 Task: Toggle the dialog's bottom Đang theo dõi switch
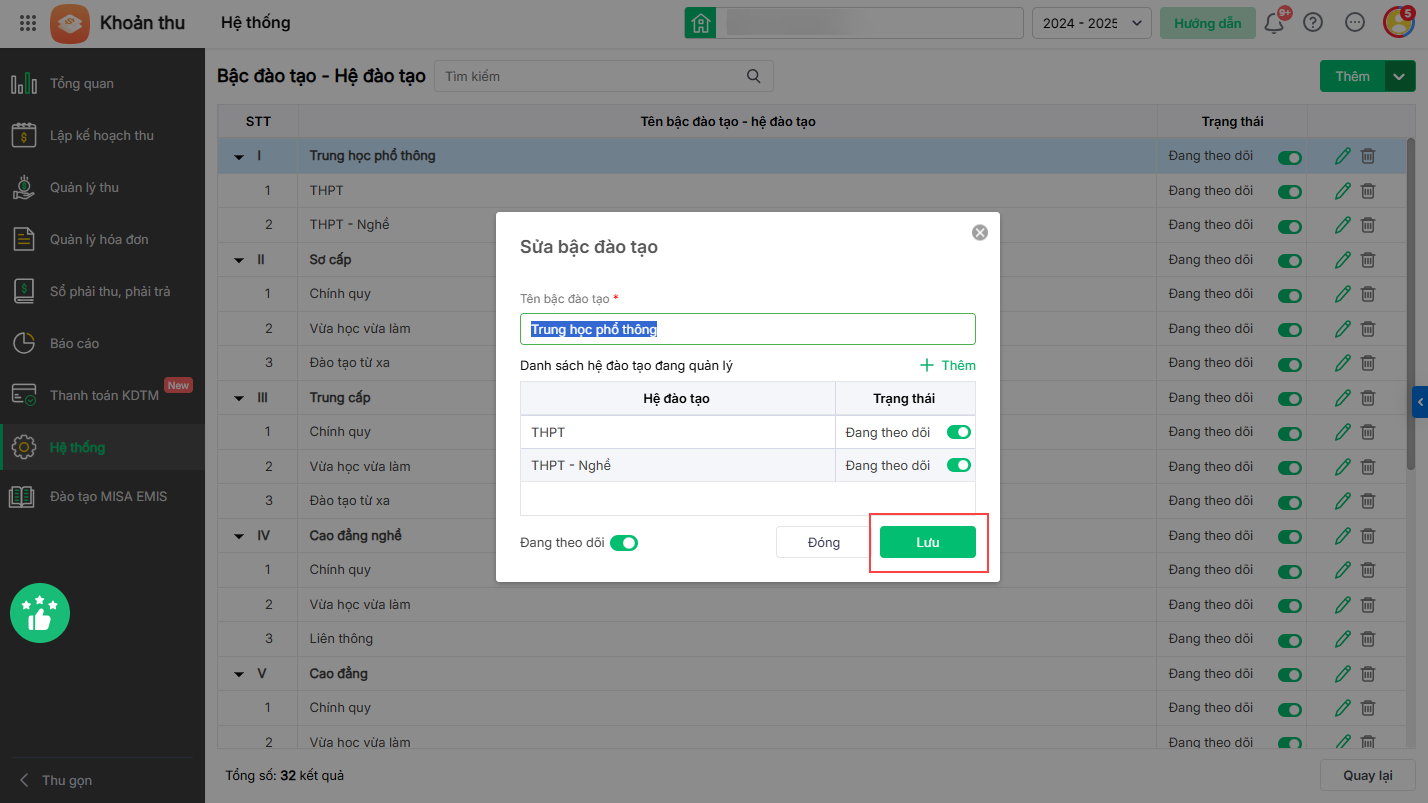624,543
